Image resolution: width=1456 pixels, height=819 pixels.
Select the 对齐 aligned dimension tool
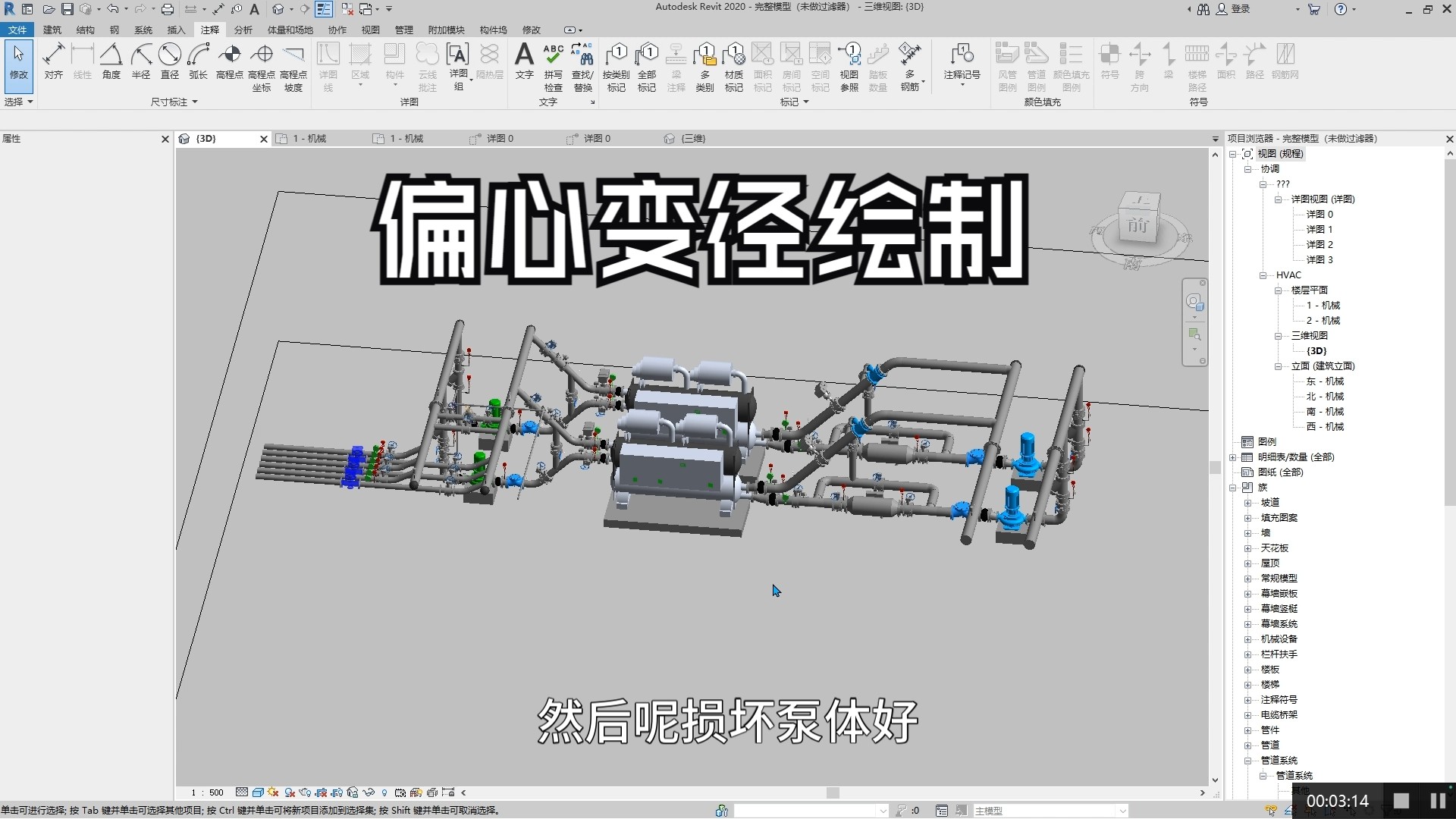[x=53, y=61]
